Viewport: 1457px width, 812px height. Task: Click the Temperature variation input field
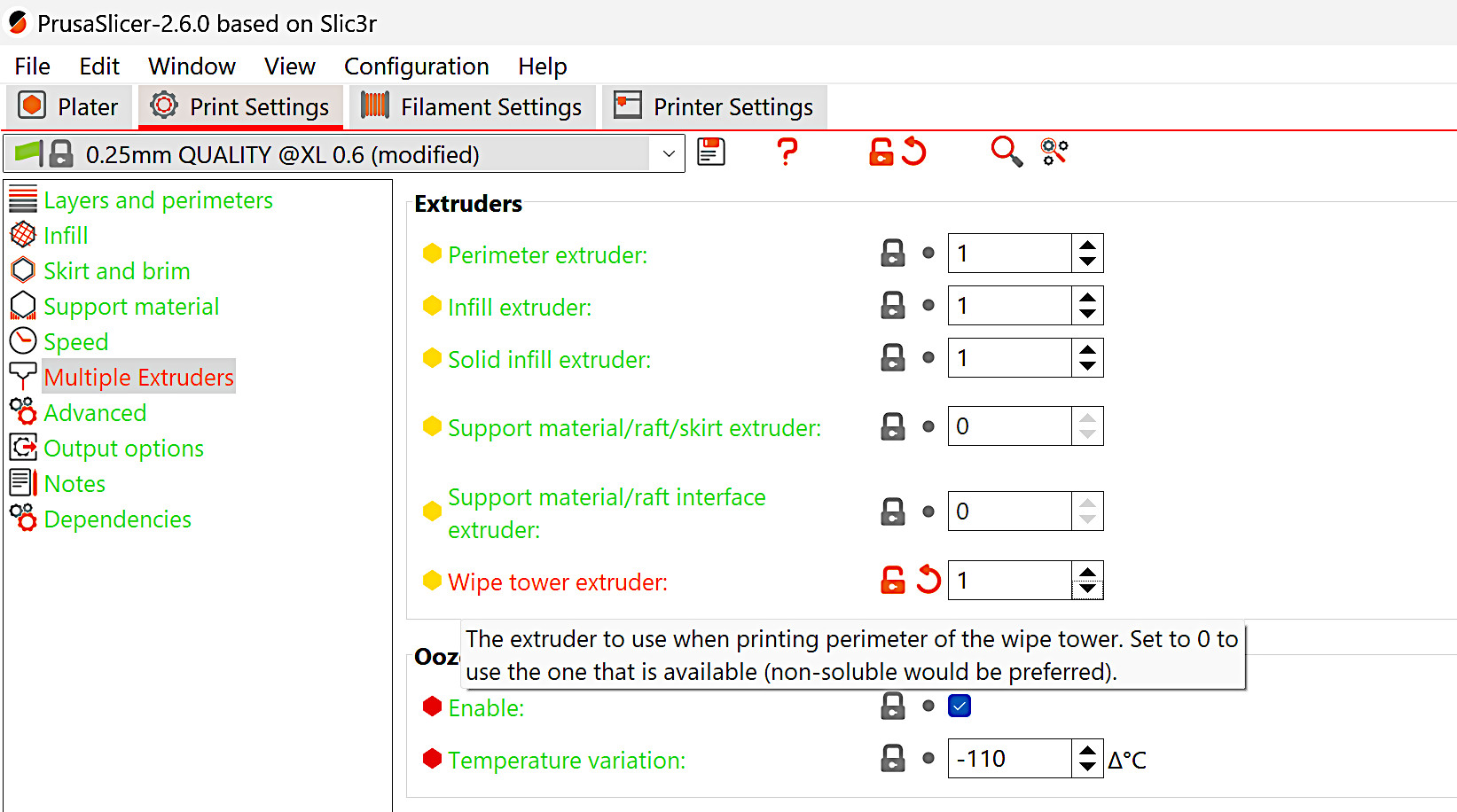pyautogui.click(x=1008, y=759)
